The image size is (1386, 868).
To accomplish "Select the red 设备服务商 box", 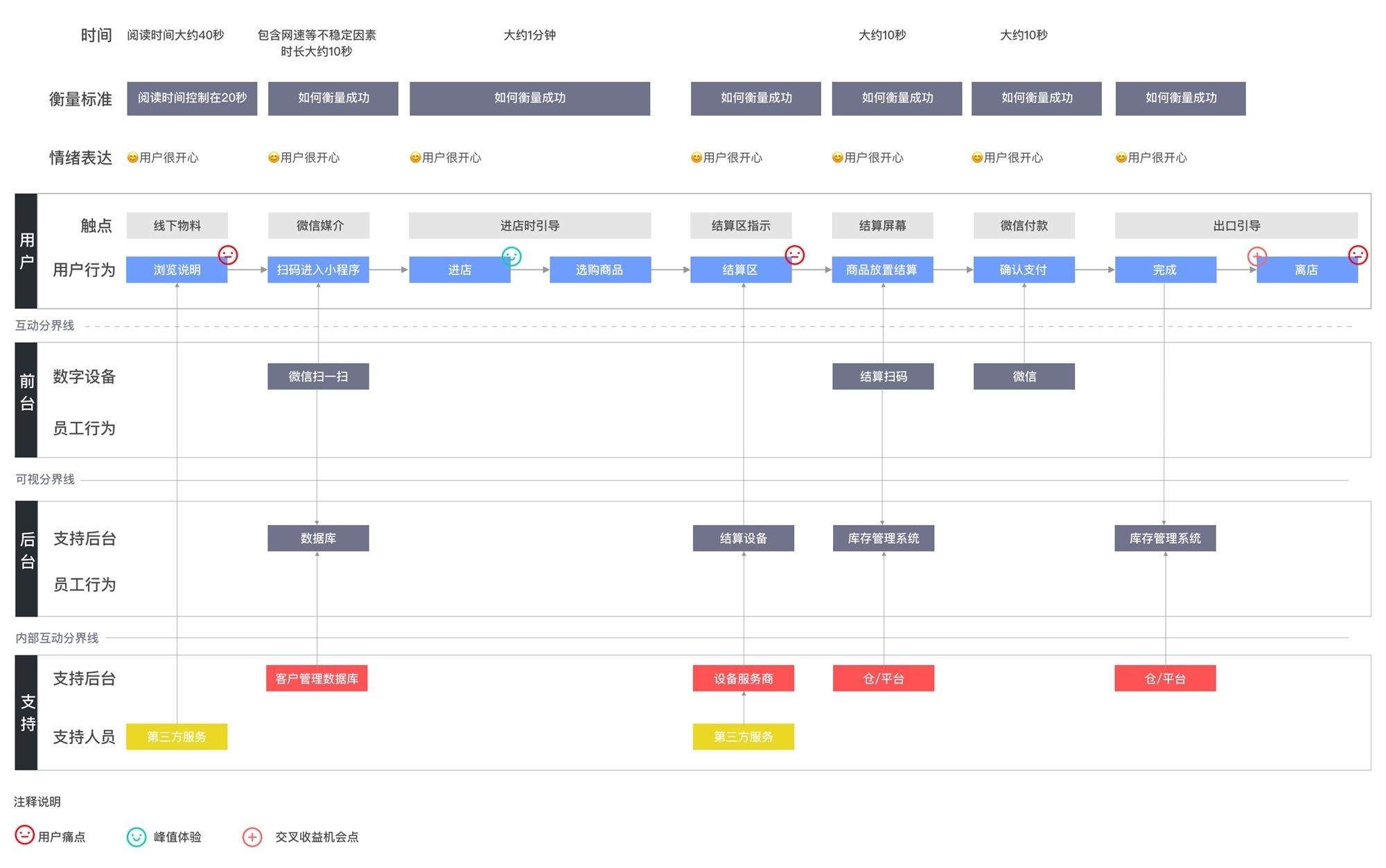I will point(744,678).
